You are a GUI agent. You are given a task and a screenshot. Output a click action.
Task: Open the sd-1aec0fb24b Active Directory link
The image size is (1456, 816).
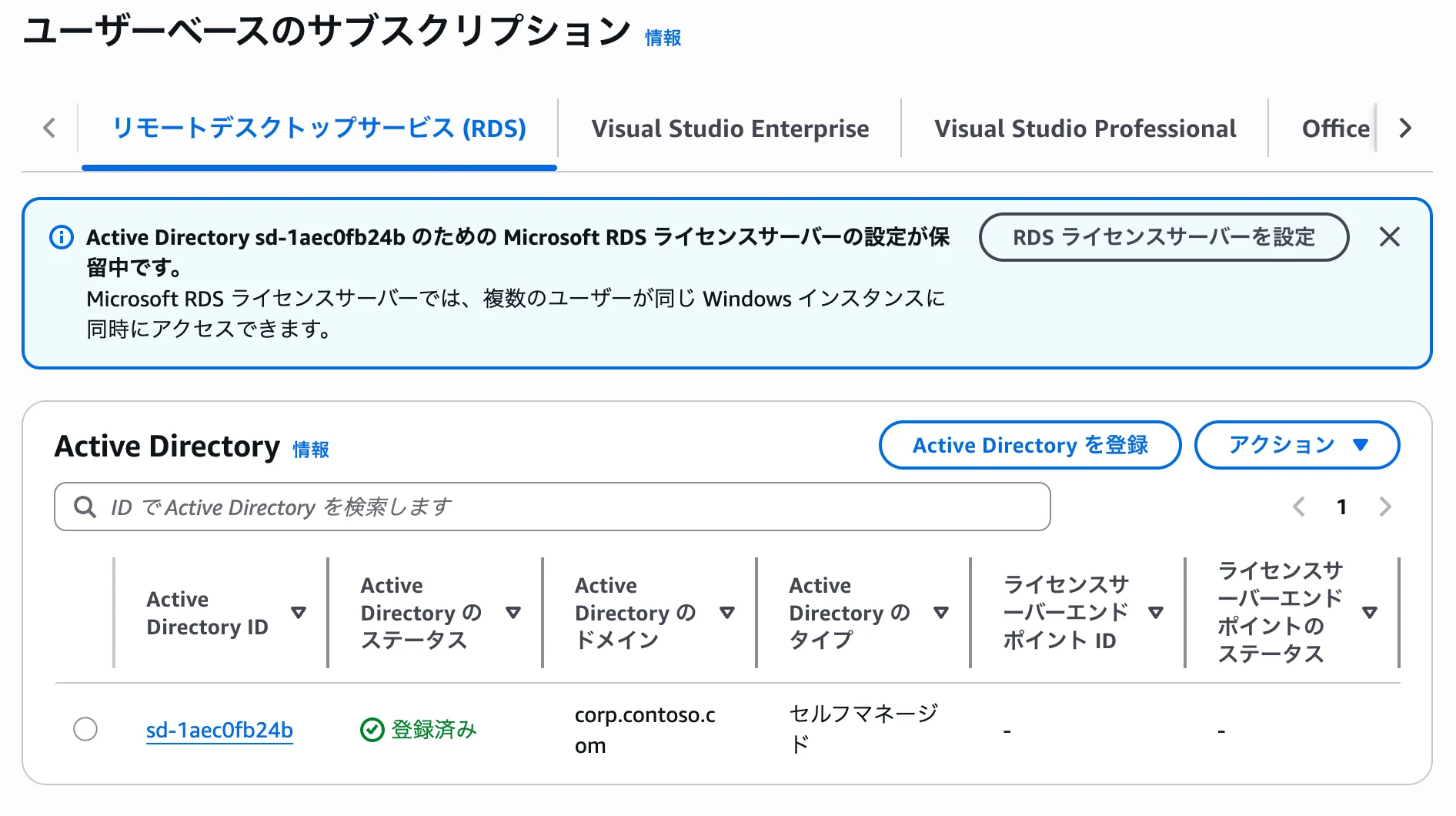[219, 730]
